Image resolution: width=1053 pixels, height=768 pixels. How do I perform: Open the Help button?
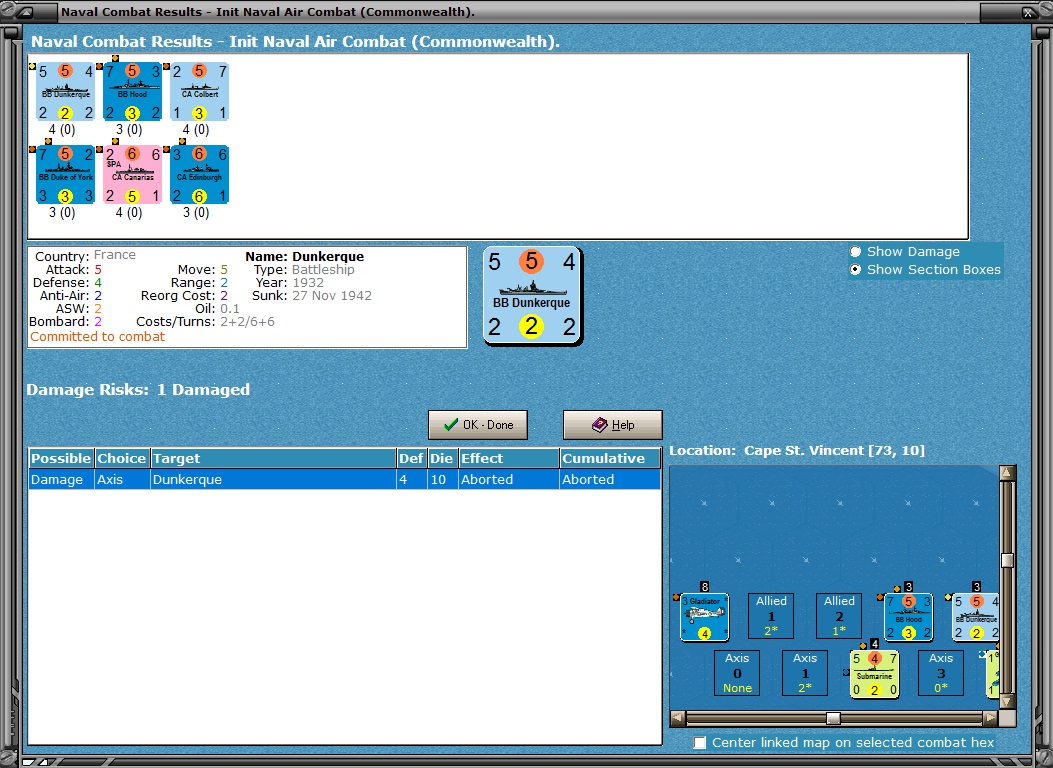click(612, 425)
